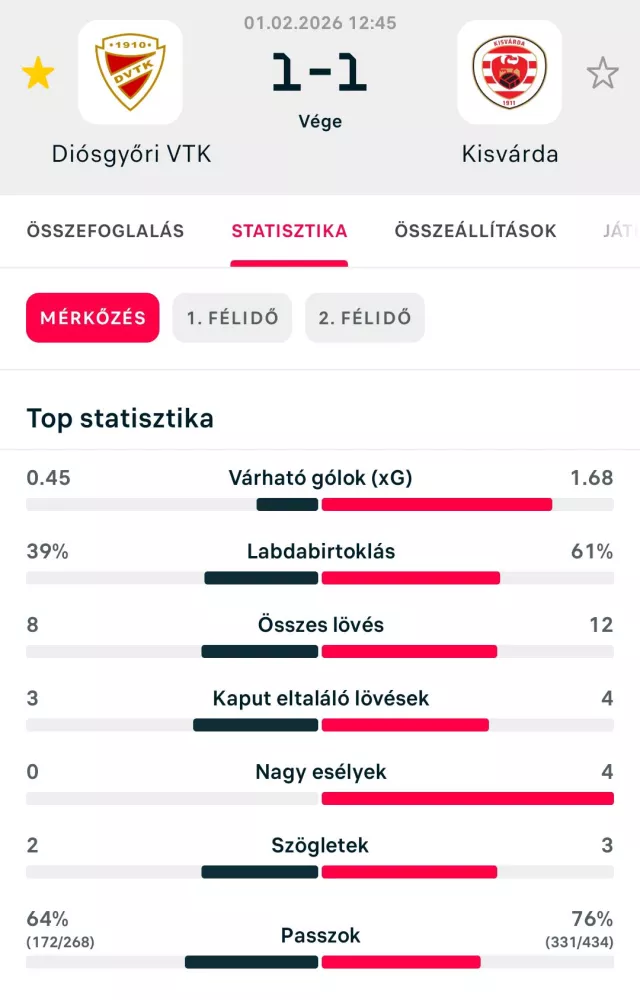The image size is (640, 1000).
Task: Tap the Összes lövés stat label
Action: tap(320, 625)
